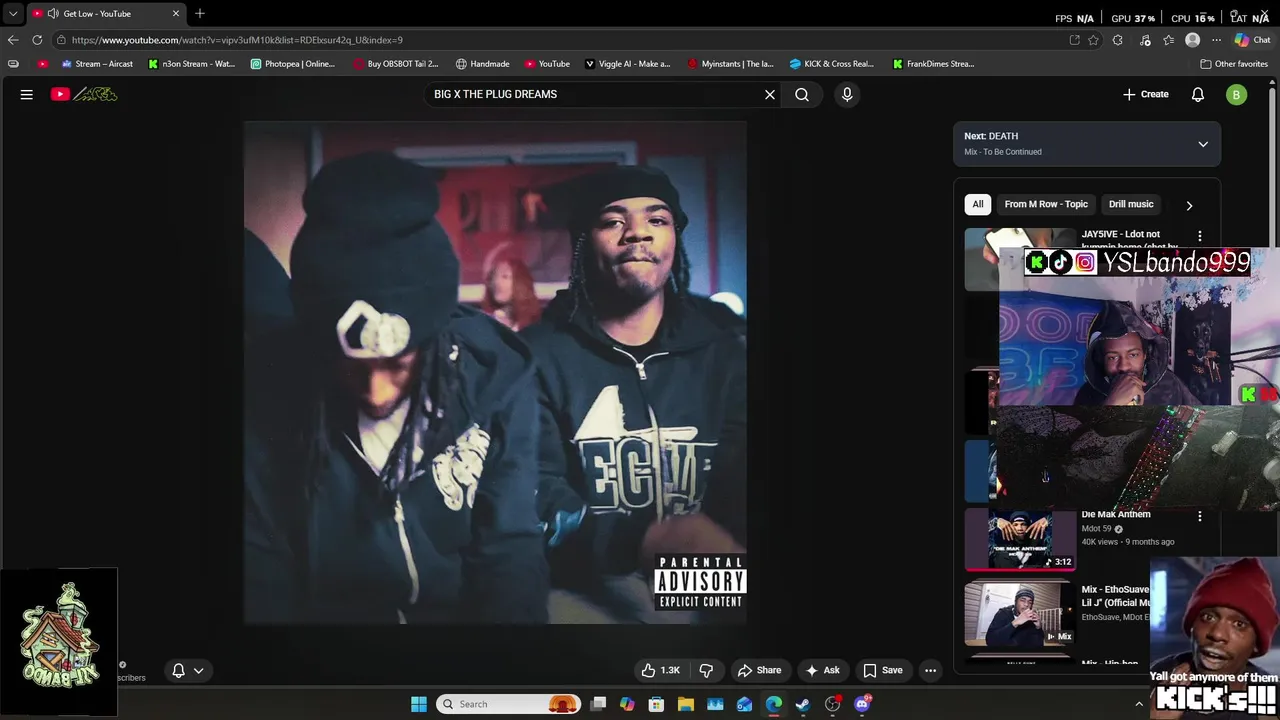The height and width of the screenshot is (720, 1280).
Task: Open a new browser tab
Action: click(200, 13)
